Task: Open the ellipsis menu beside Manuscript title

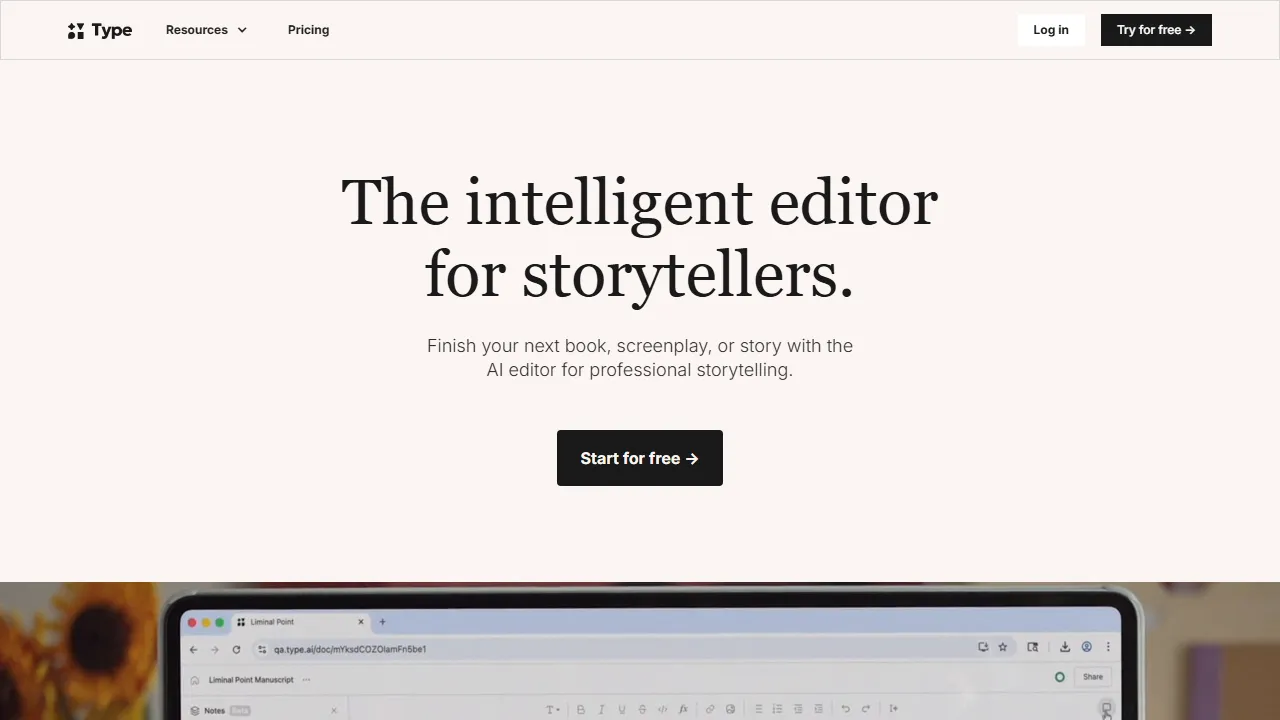Action: pos(306,680)
